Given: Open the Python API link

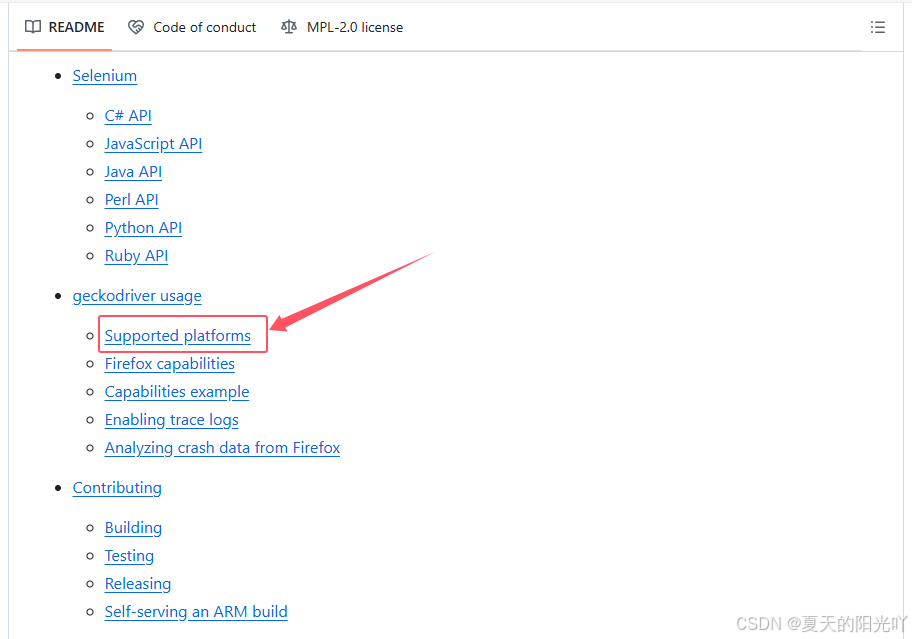Looking at the screenshot, I should 143,228.
